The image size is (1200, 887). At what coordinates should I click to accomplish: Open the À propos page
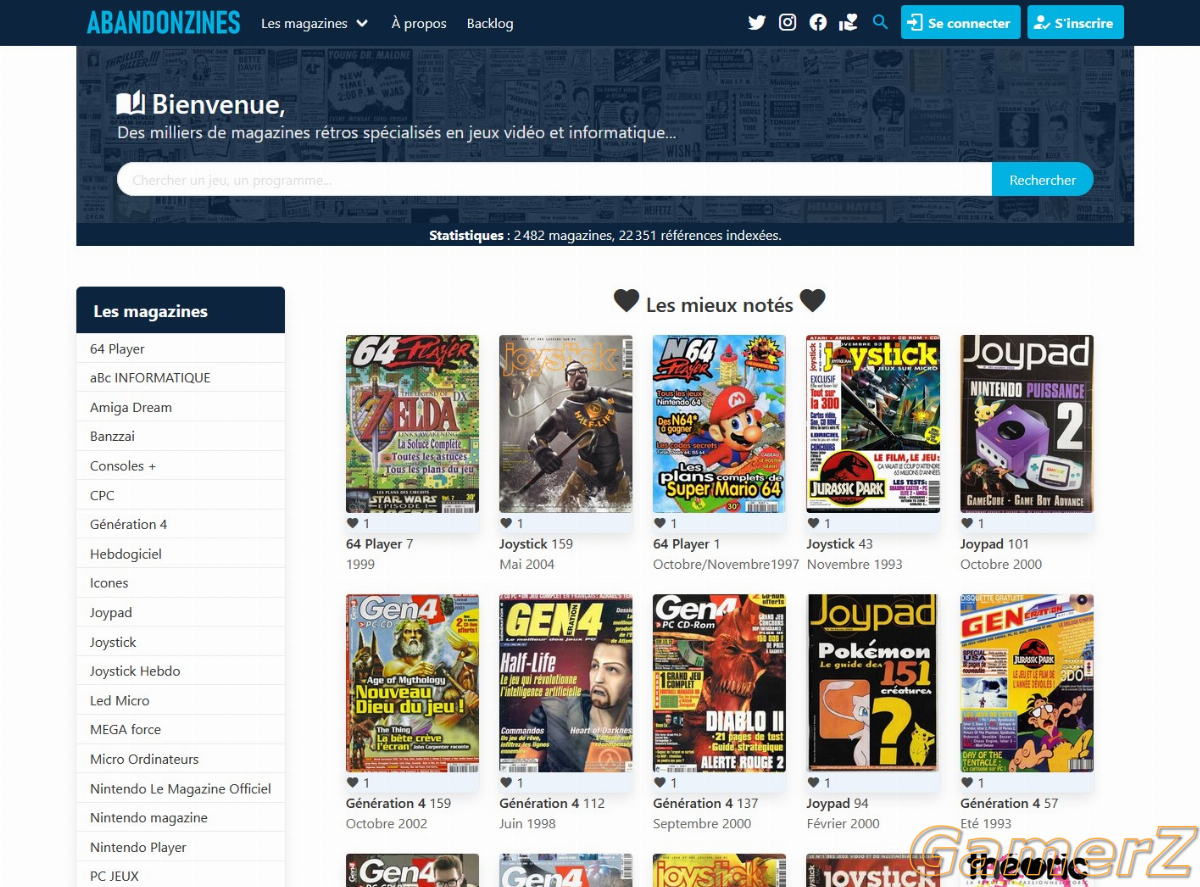419,23
